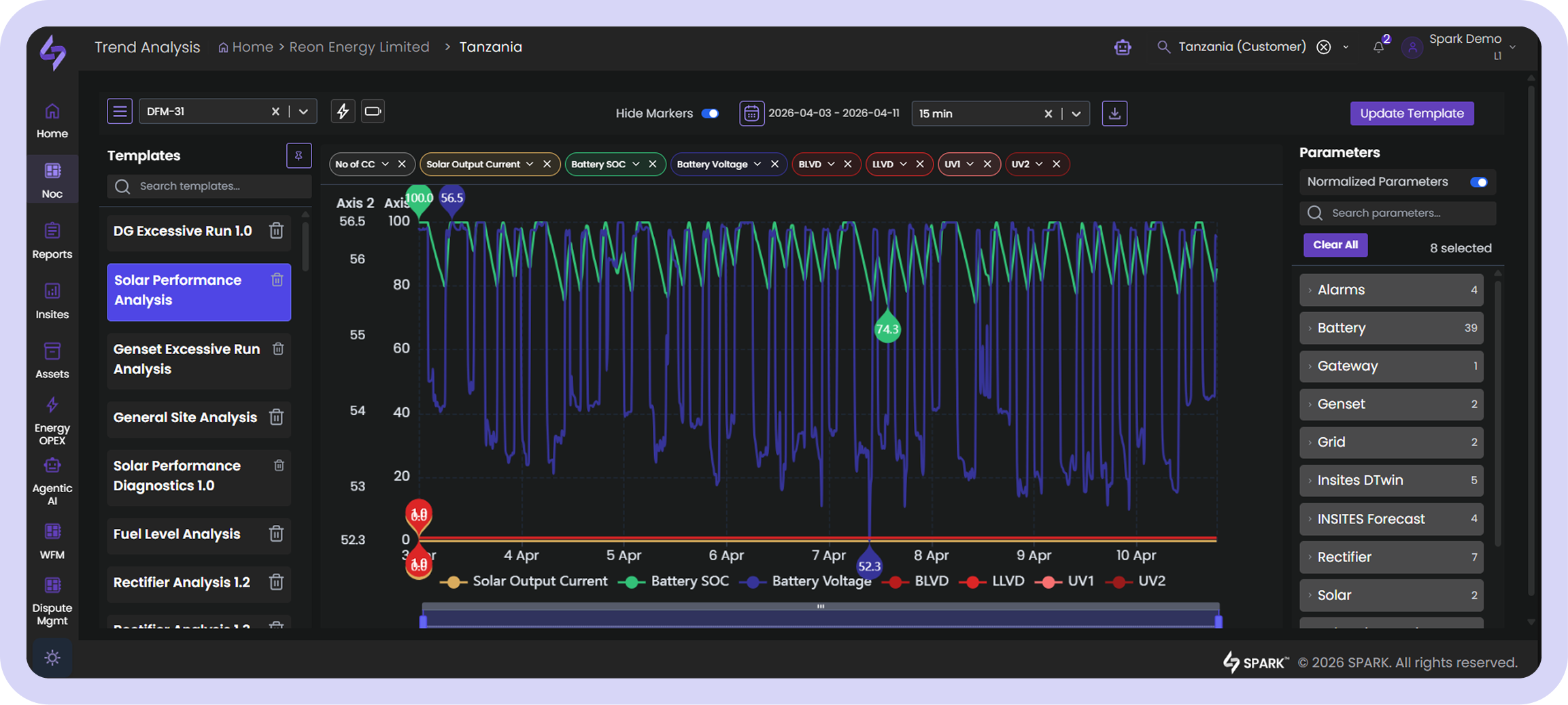Image resolution: width=1568 pixels, height=705 pixels.
Task: Open the notifications bell
Action: pyautogui.click(x=1378, y=47)
